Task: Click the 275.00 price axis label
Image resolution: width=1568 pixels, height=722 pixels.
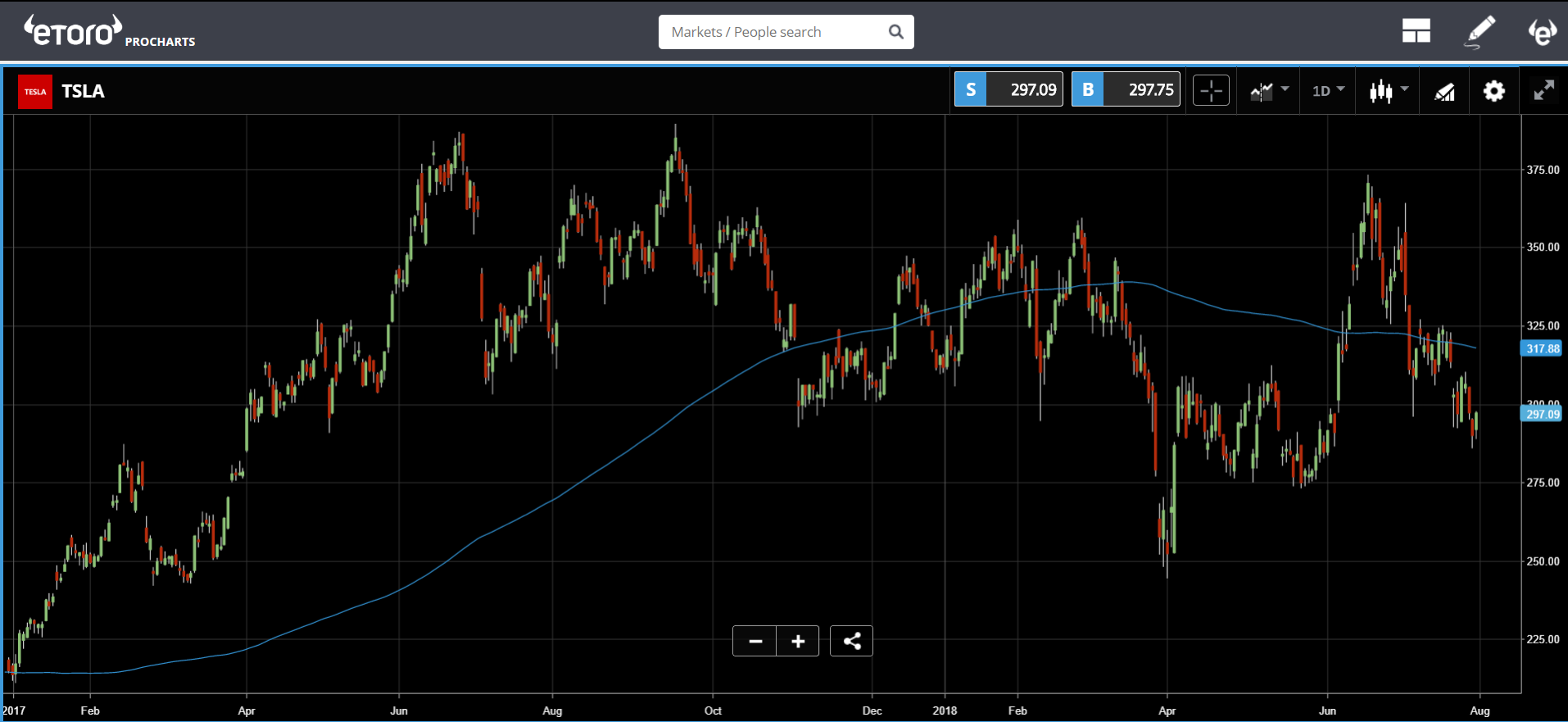Action: click(x=1543, y=483)
